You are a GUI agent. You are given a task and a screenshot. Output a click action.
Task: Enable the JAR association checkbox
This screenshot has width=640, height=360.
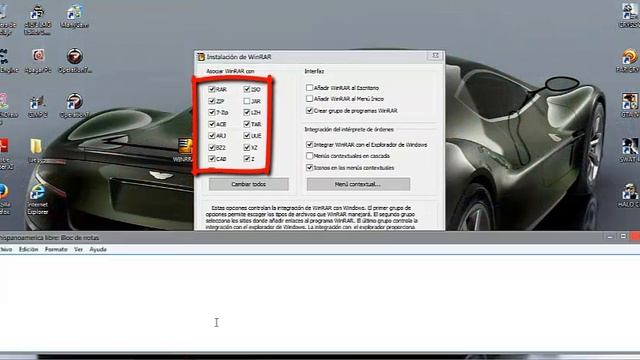point(247,101)
